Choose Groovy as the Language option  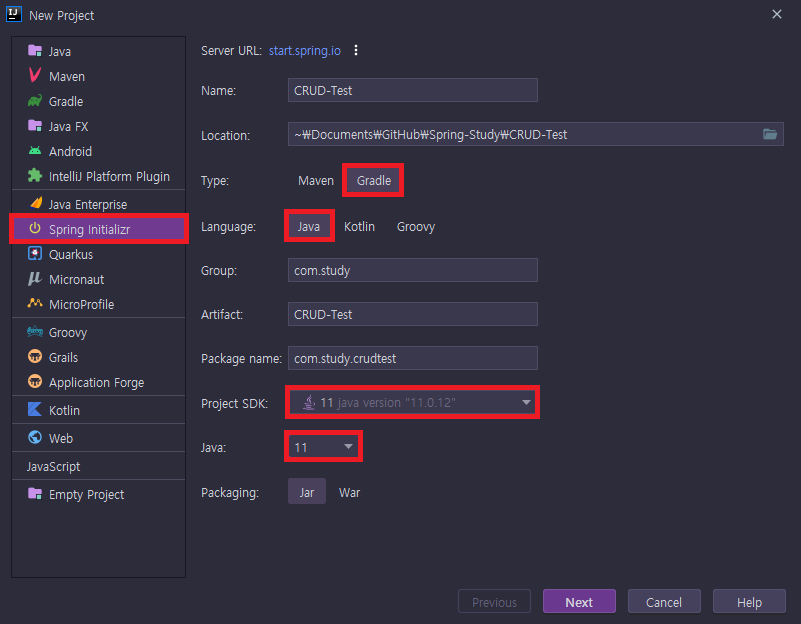(x=416, y=226)
